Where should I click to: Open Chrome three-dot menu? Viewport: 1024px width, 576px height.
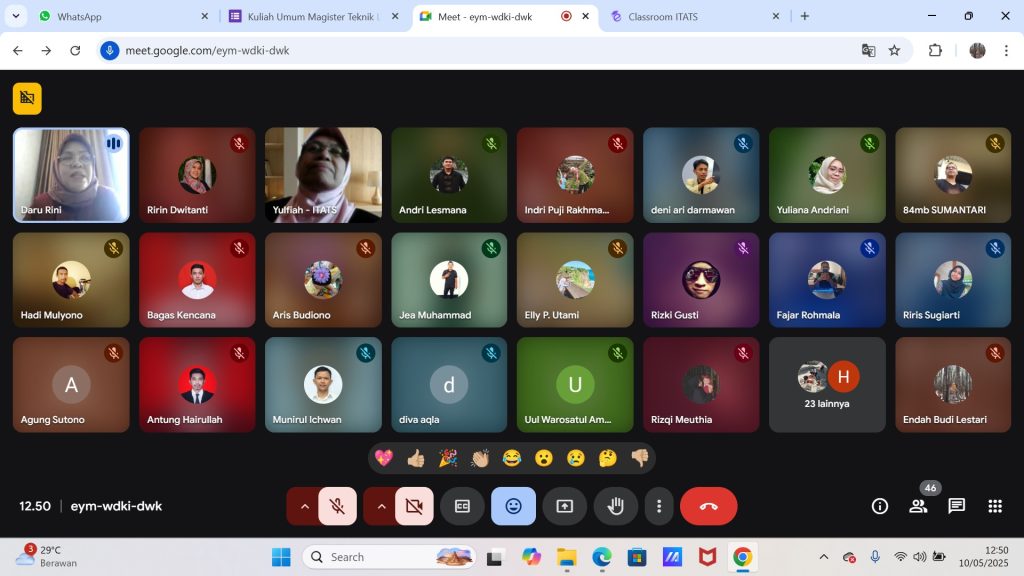(1006, 50)
